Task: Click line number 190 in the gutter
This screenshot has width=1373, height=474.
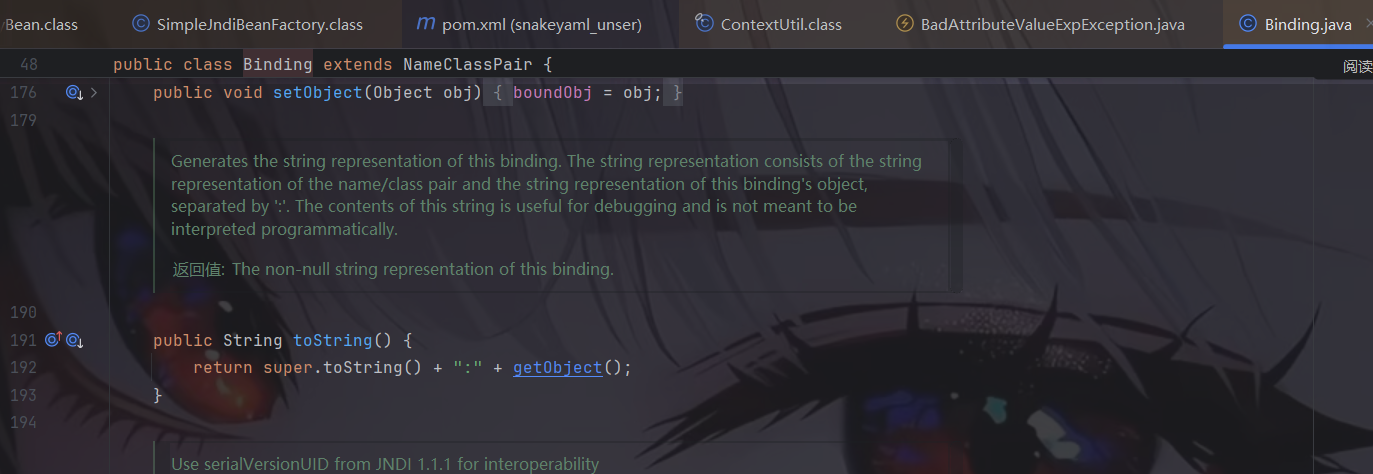Action: tap(22, 312)
